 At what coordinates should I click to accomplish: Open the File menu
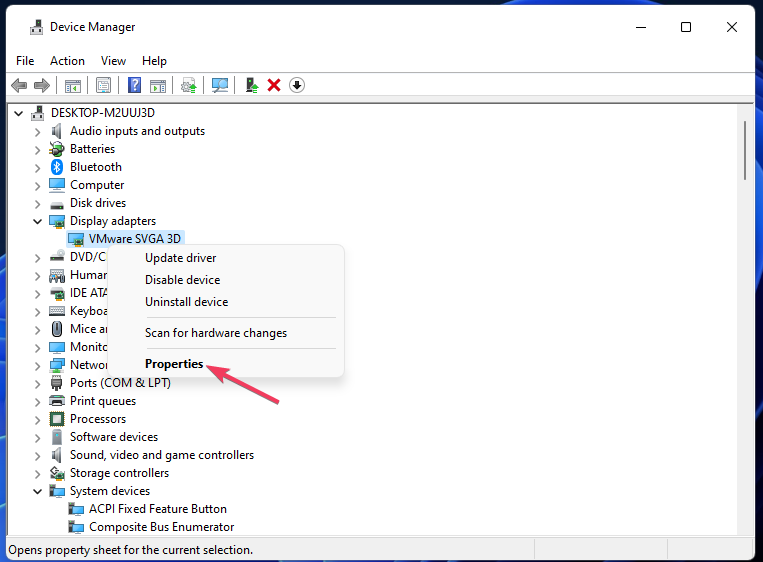tap(25, 61)
